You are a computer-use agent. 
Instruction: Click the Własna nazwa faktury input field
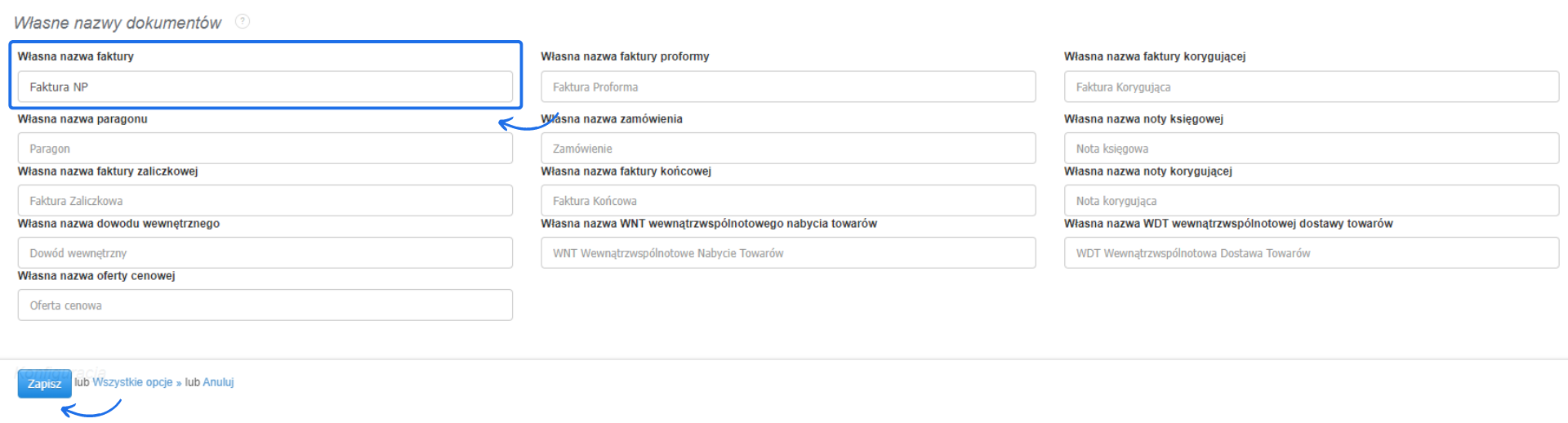tap(265, 87)
